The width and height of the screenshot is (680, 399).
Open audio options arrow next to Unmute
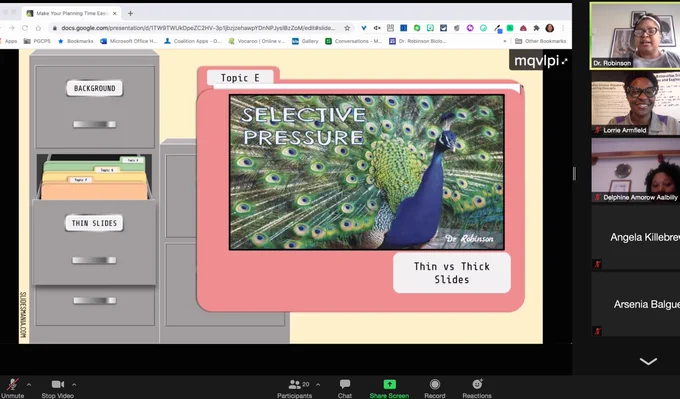pyautogui.click(x=29, y=384)
